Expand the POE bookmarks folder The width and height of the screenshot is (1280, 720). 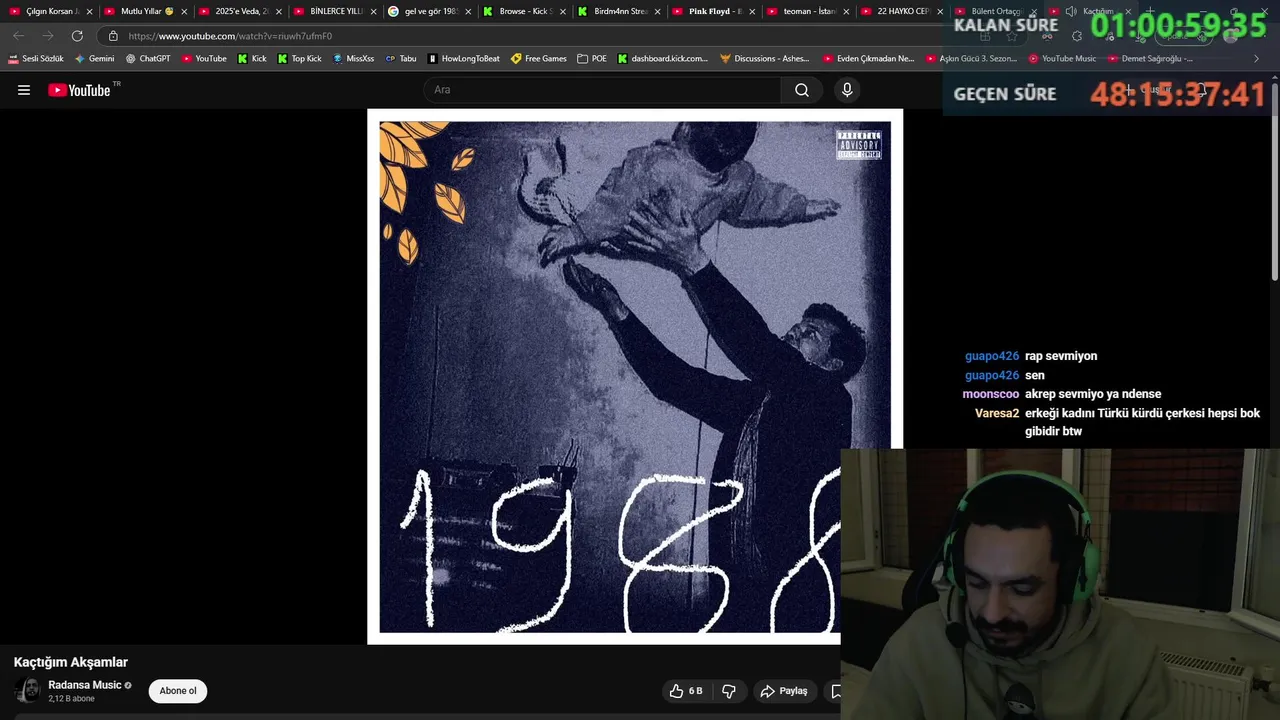[x=592, y=59]
